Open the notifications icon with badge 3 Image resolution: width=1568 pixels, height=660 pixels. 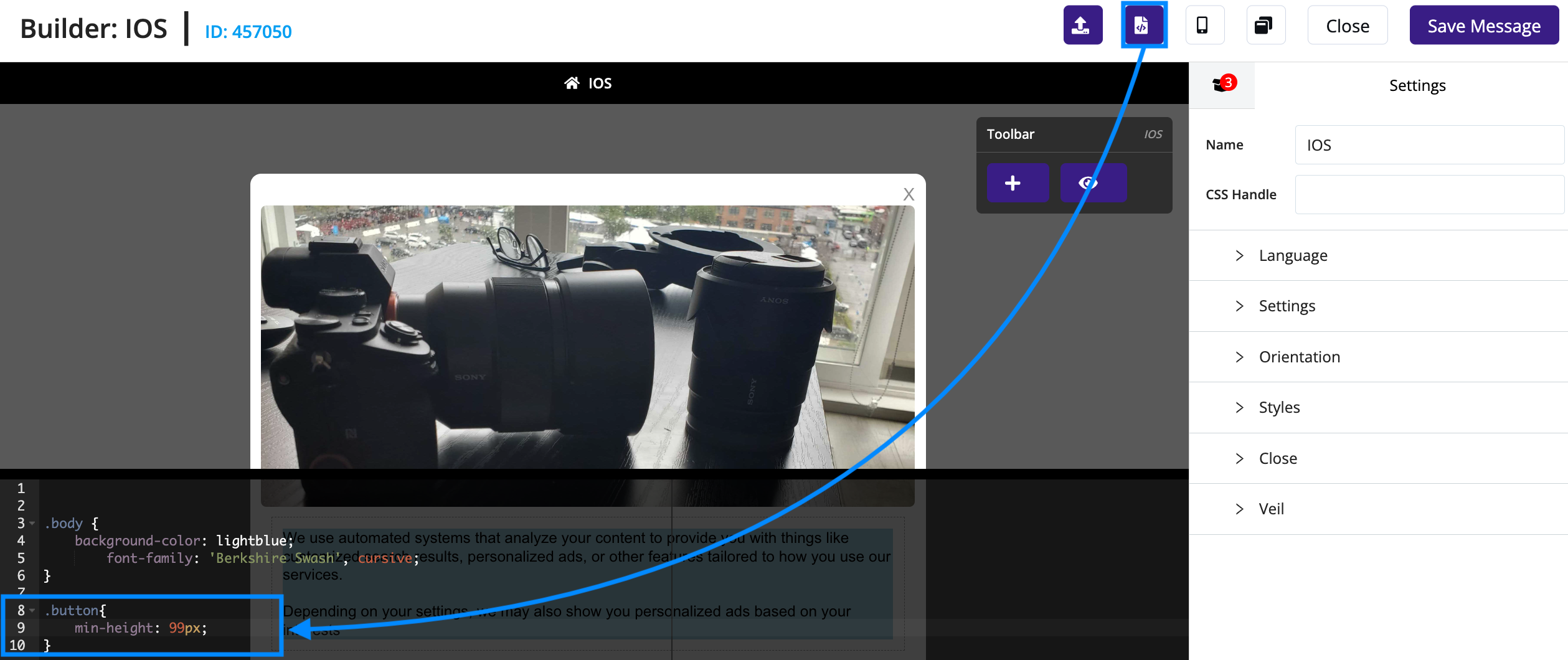[x=1223, y=85]
